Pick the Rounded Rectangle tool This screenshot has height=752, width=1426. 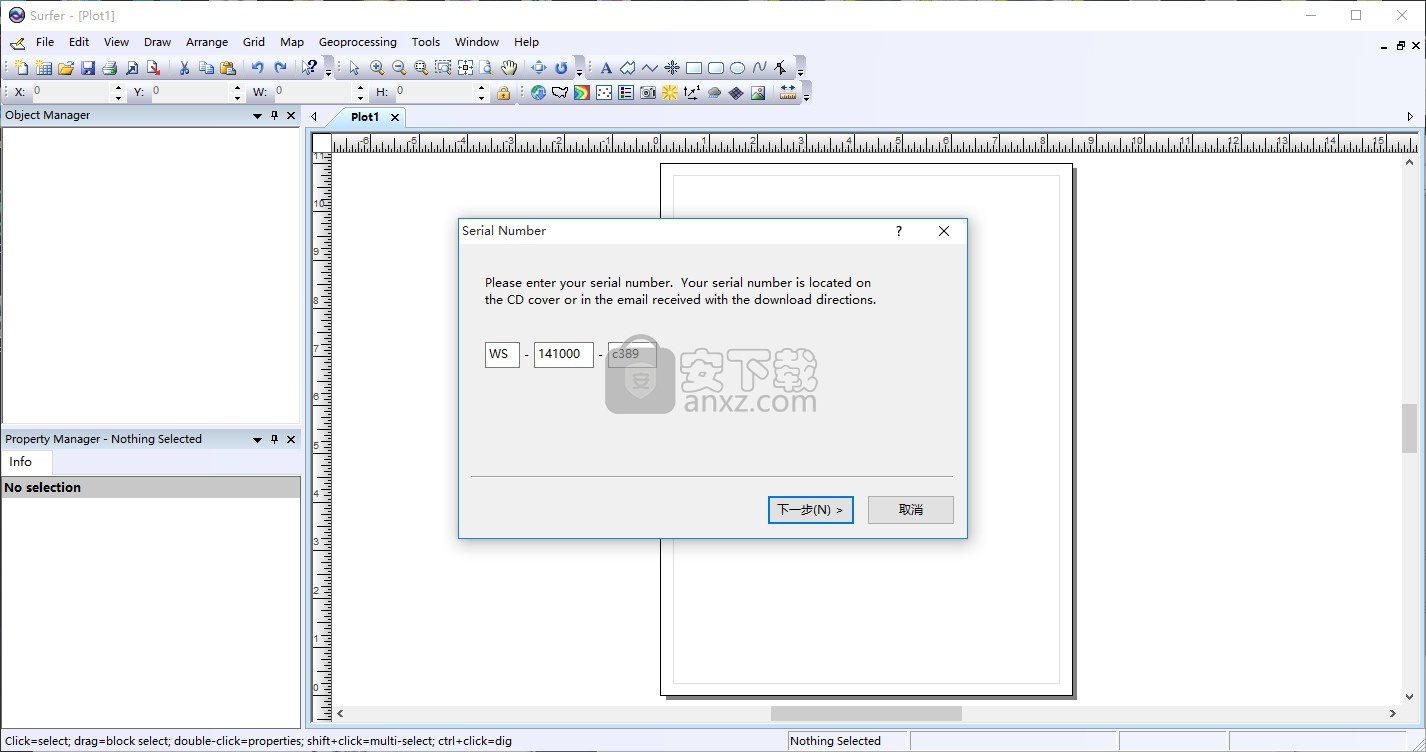(x=716, y=68)
